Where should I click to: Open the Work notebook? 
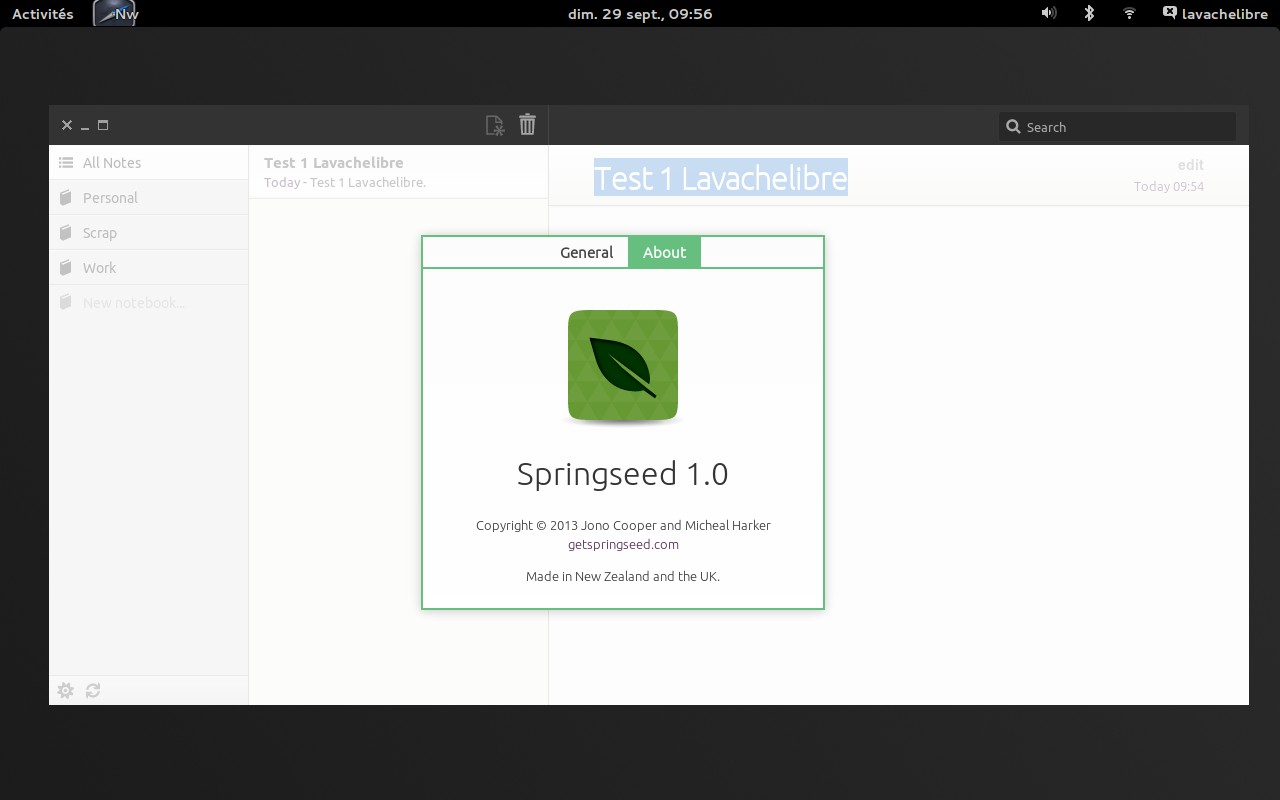[x=99, y=267]
